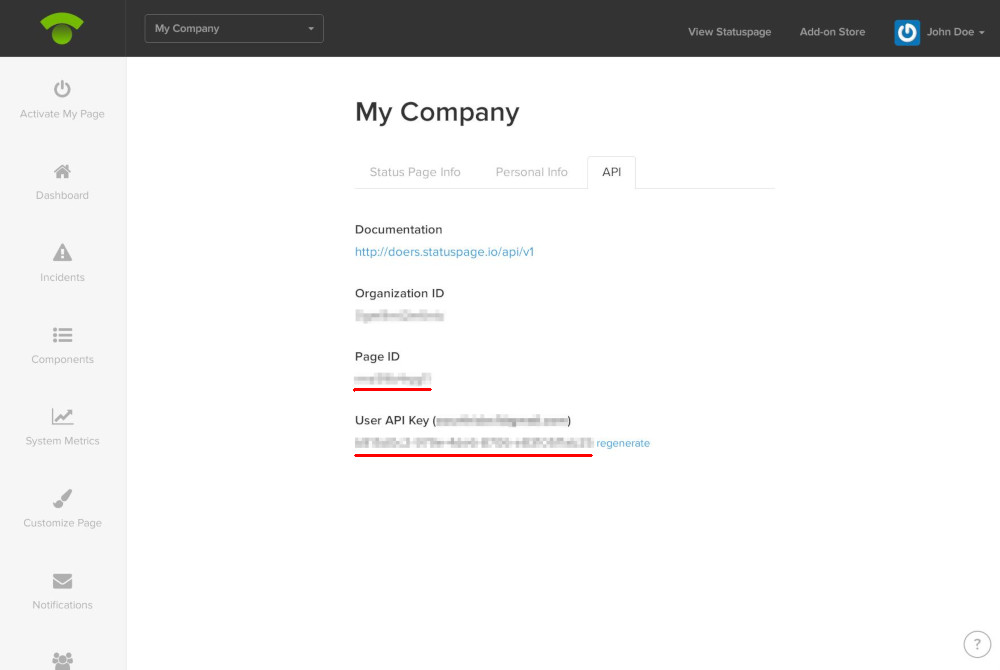This screenshot has height=670, width=1000.
Task: Switch to the Status Page Info tab
Action: pyautogui.click(x=415, y=172)
